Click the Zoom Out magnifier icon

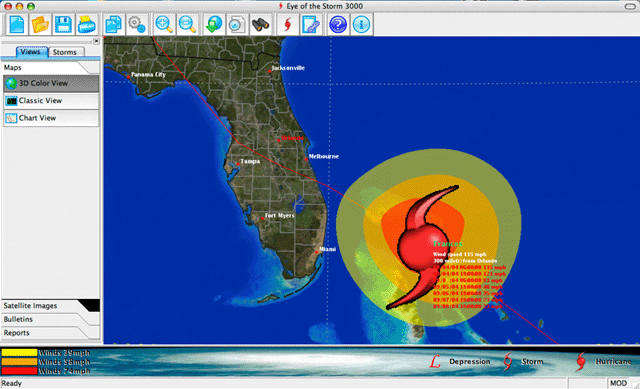(x=187, y=24)
